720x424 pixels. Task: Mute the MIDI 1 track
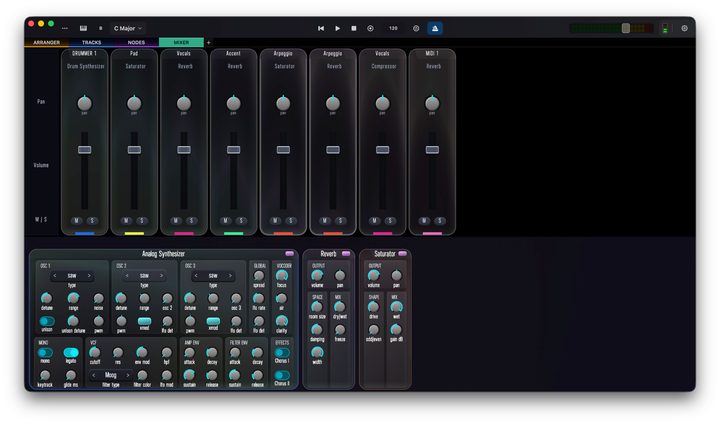[424, 221]
